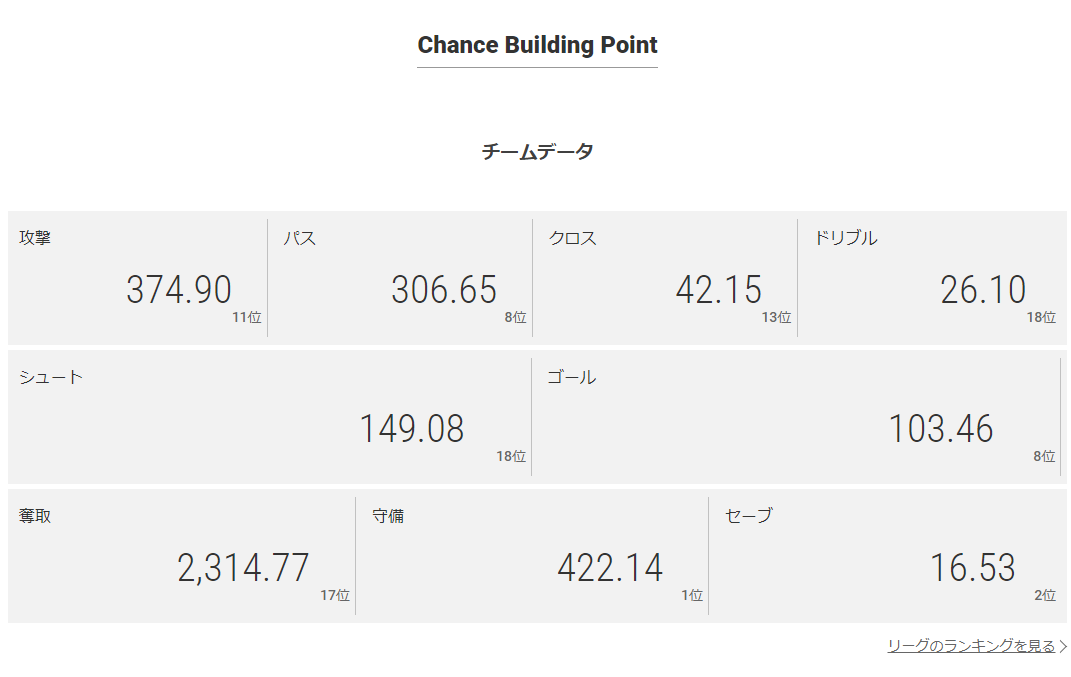The width and height of the screenshot is (1071, 677).
Task: Click the 149.08 shoot value
Action: pos(412,429)
